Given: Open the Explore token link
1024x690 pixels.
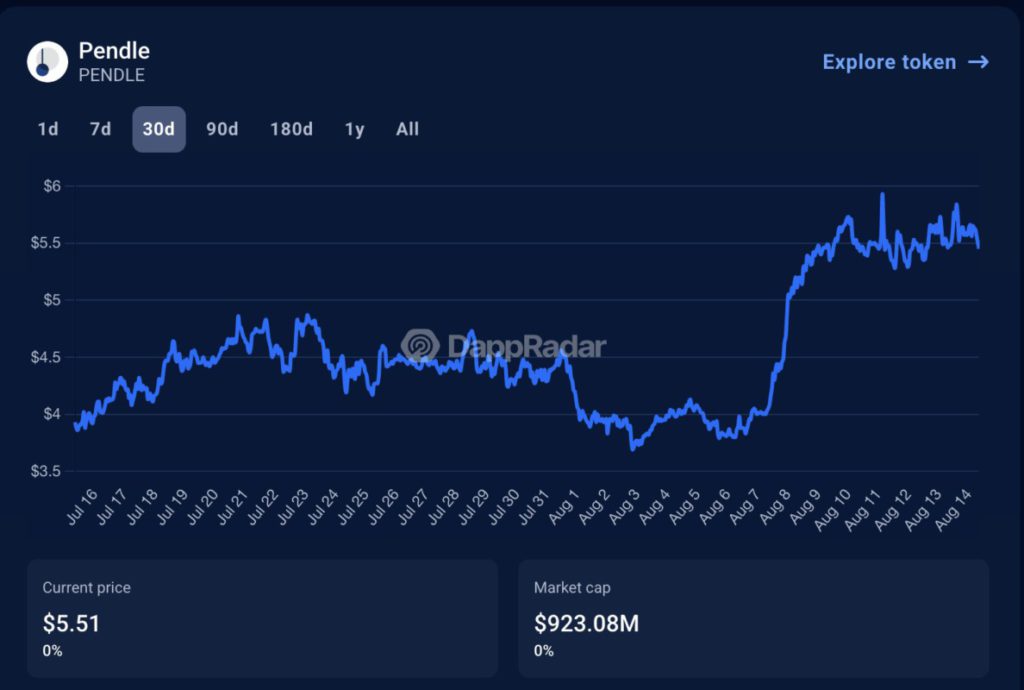Looking at the screenshot, I should (889, 62).
